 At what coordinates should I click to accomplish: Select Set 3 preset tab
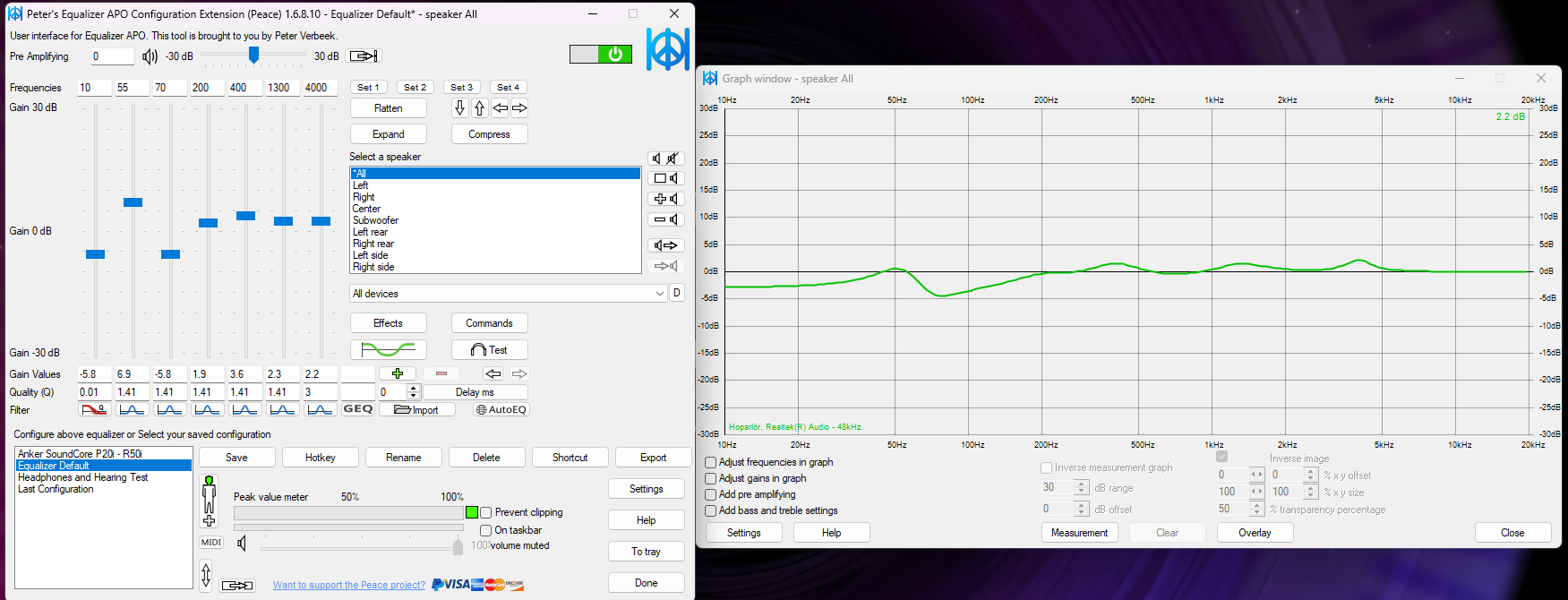pos(462,88)
